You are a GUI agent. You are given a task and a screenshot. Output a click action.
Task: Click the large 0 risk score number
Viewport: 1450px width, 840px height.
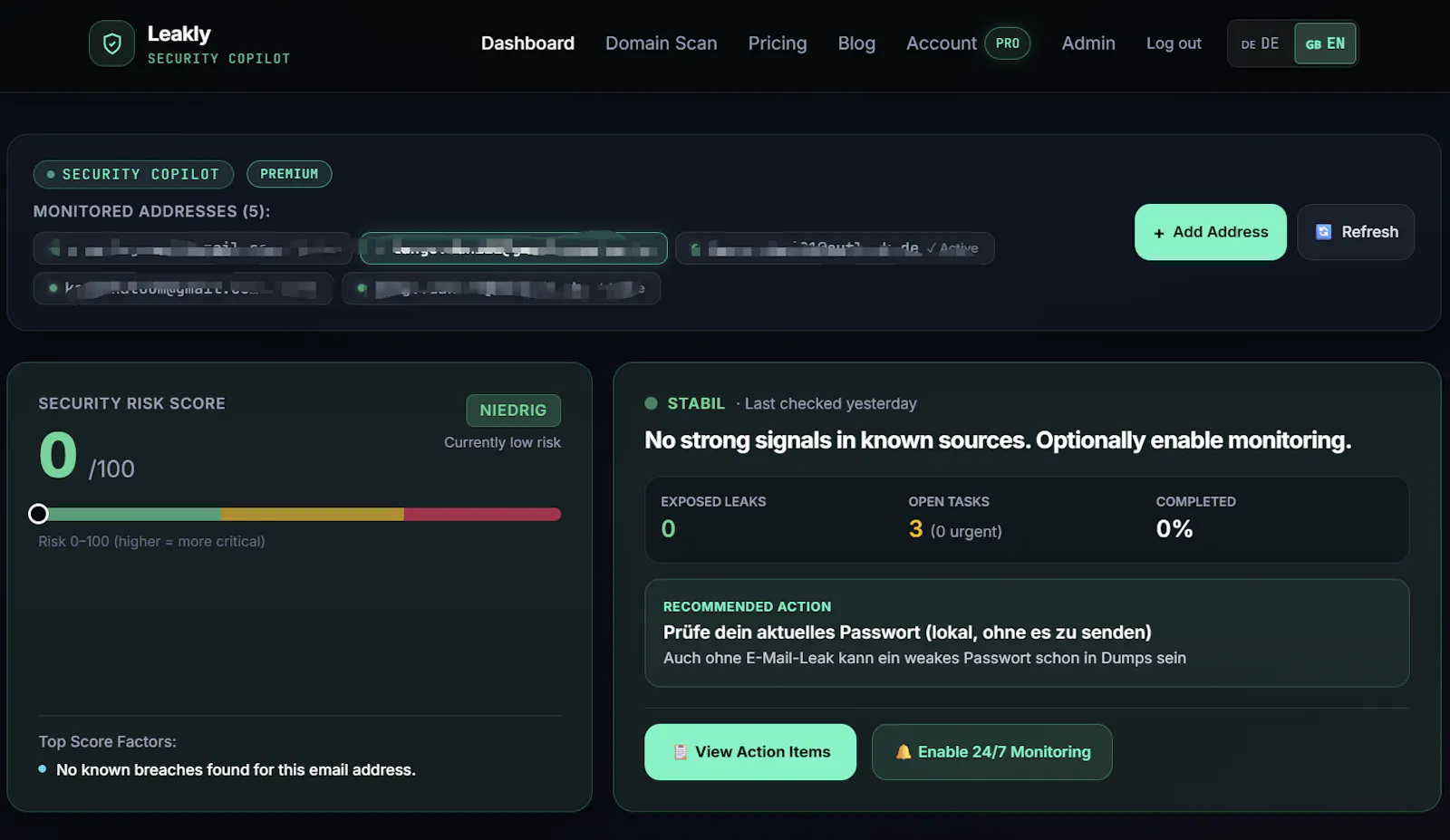click(58, 455)
